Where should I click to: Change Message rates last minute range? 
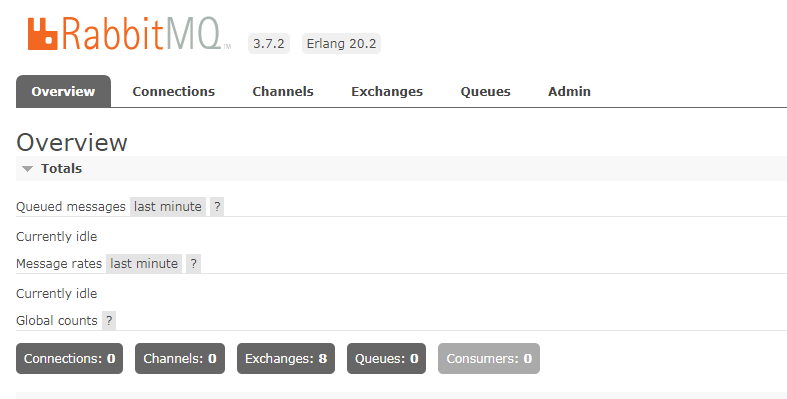point(144,263)
